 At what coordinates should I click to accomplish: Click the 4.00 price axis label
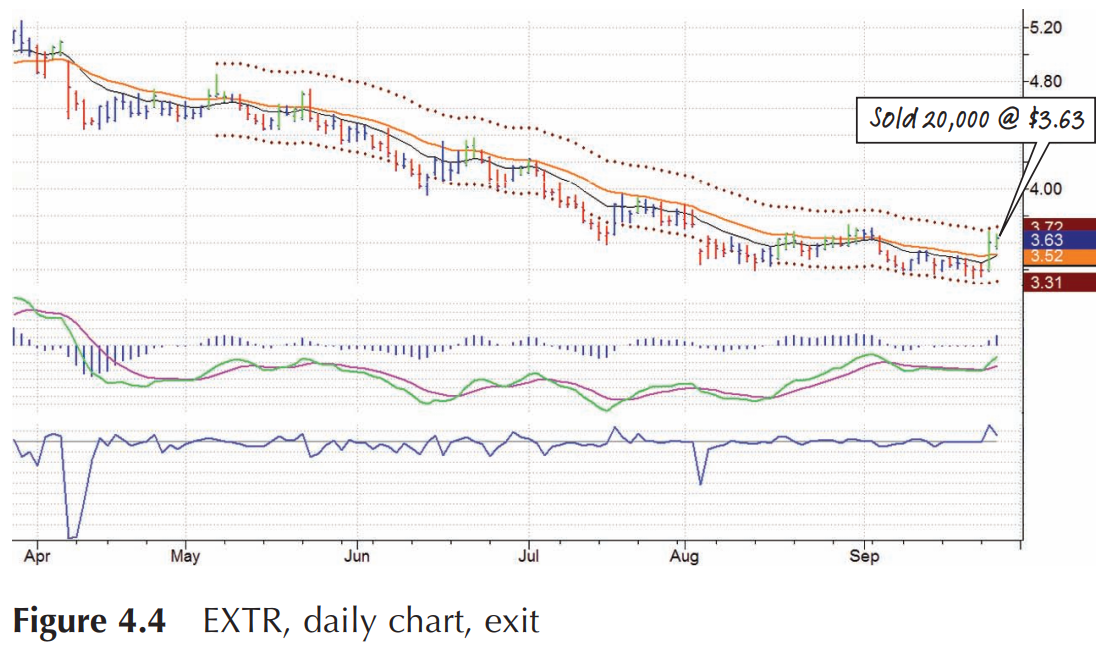tap(1046, 189)
